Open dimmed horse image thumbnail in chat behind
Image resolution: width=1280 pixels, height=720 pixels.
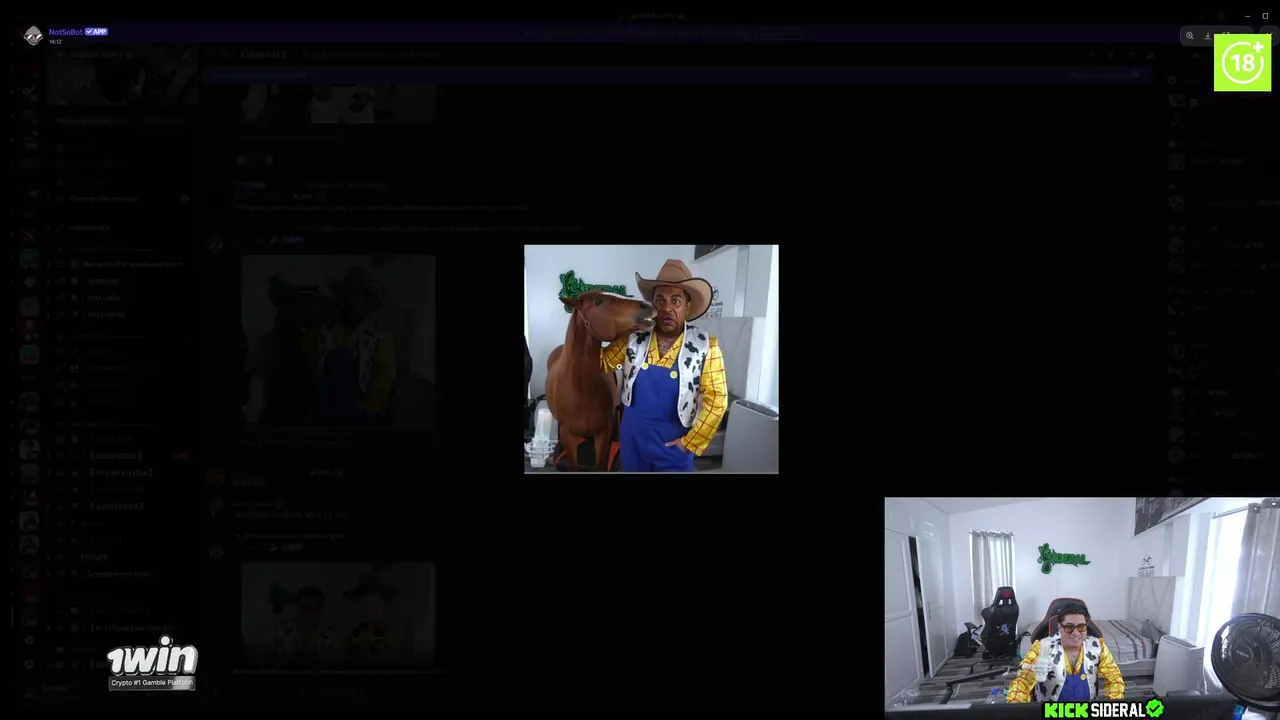tap(338, 341)
